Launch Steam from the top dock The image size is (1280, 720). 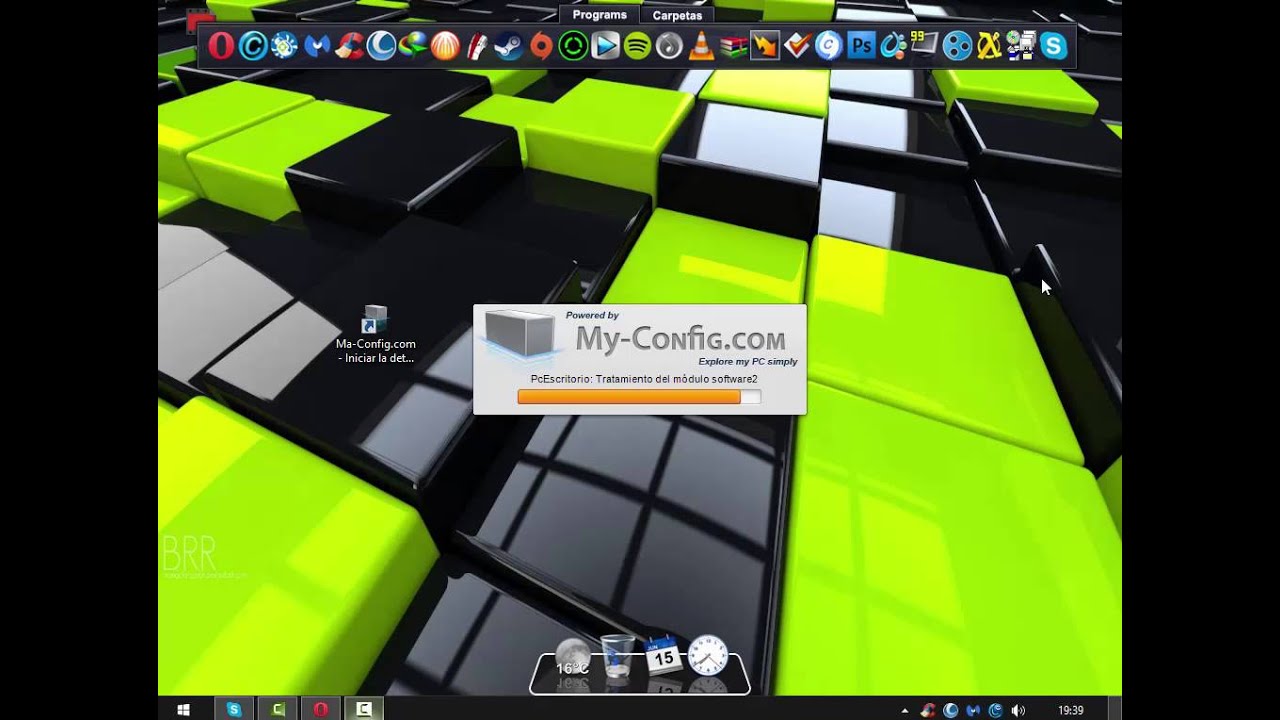point(509,46)
